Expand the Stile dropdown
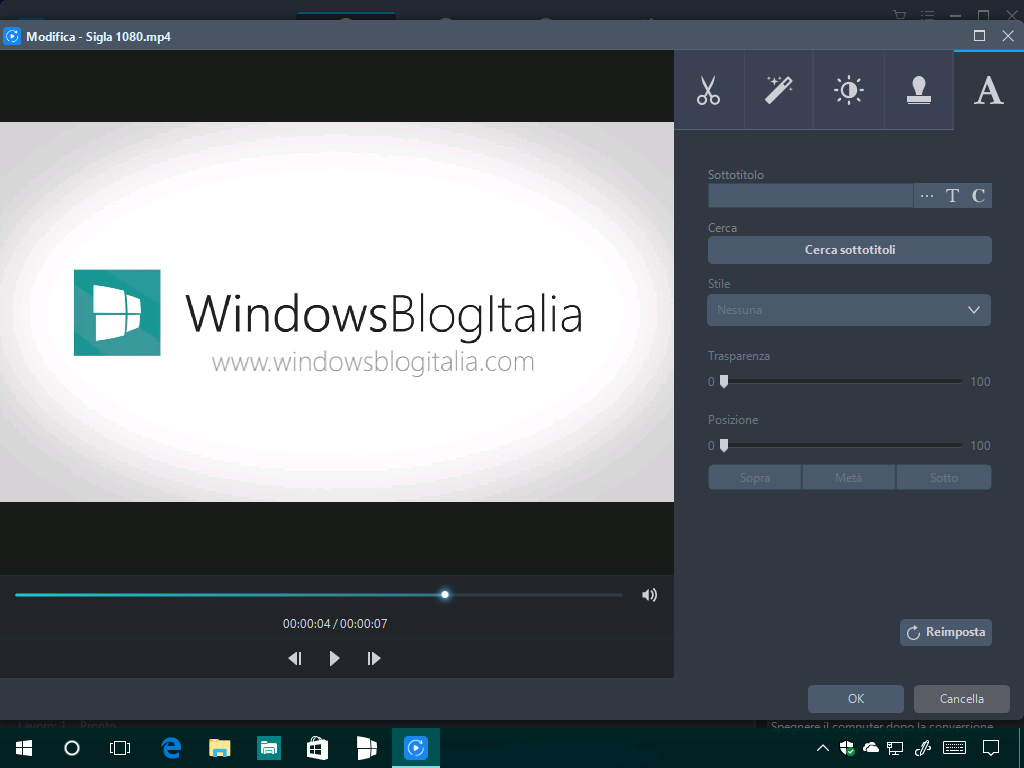Image resolution: width=1024 pixels, height=768 pixels. (849, 310)
